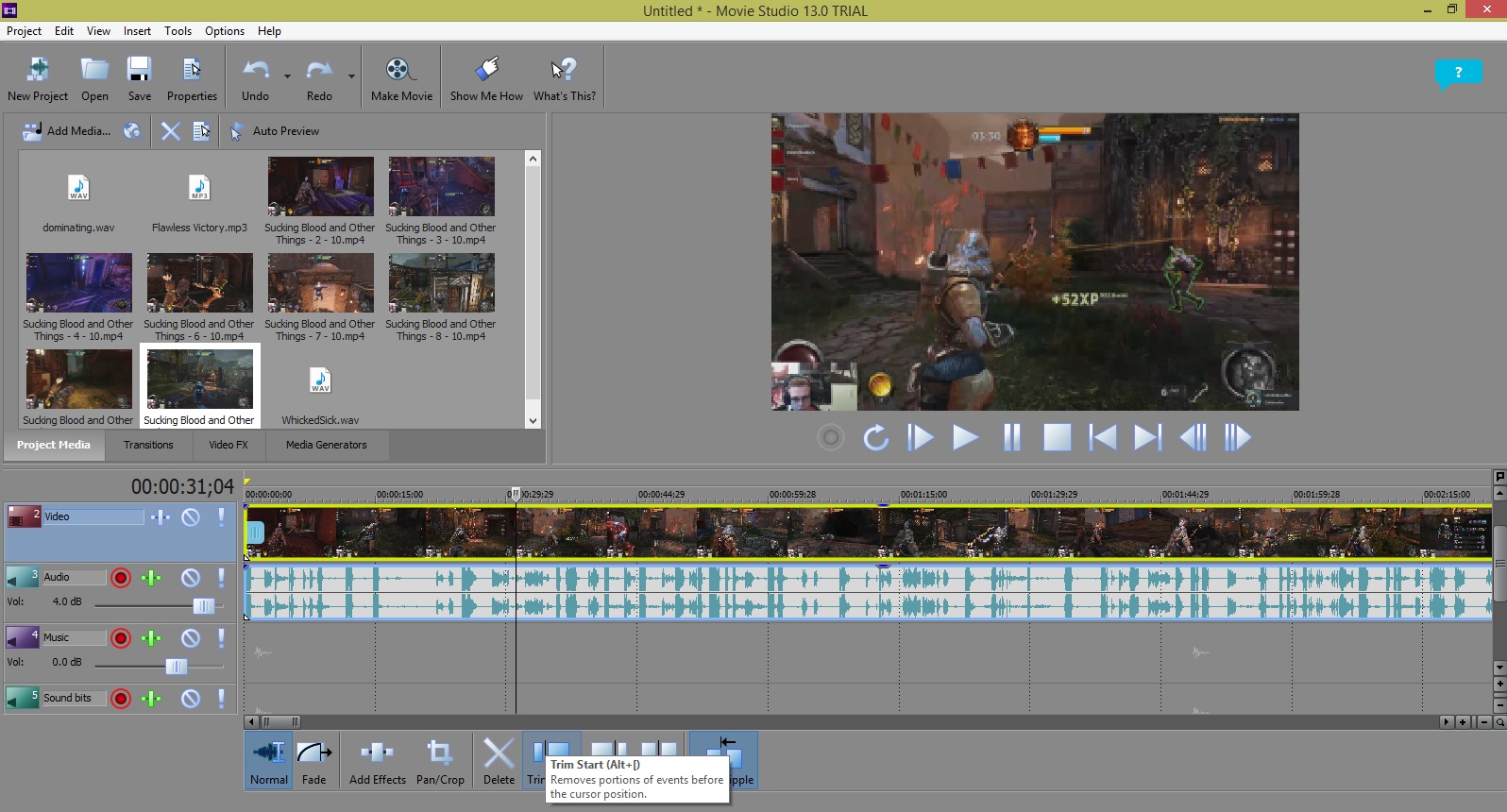
Task: Open the Options menu
Action: point(225,31)
